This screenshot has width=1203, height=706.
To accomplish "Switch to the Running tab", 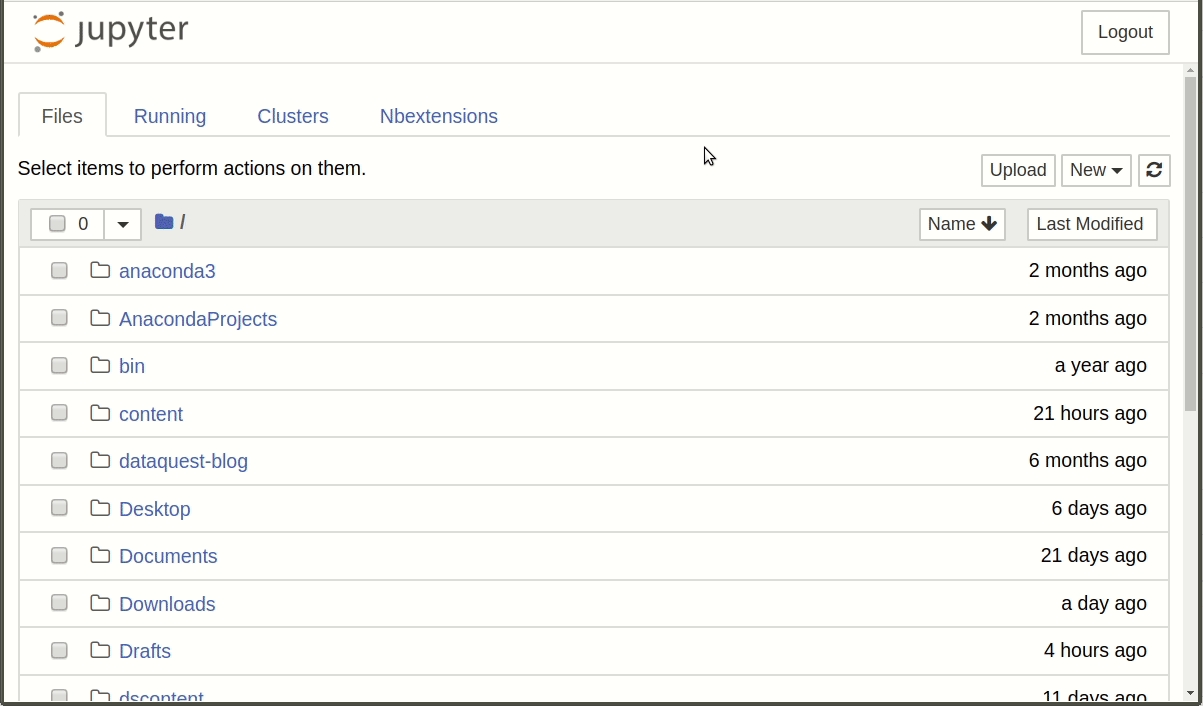I will pyautogui.click(x=170, y=116).
